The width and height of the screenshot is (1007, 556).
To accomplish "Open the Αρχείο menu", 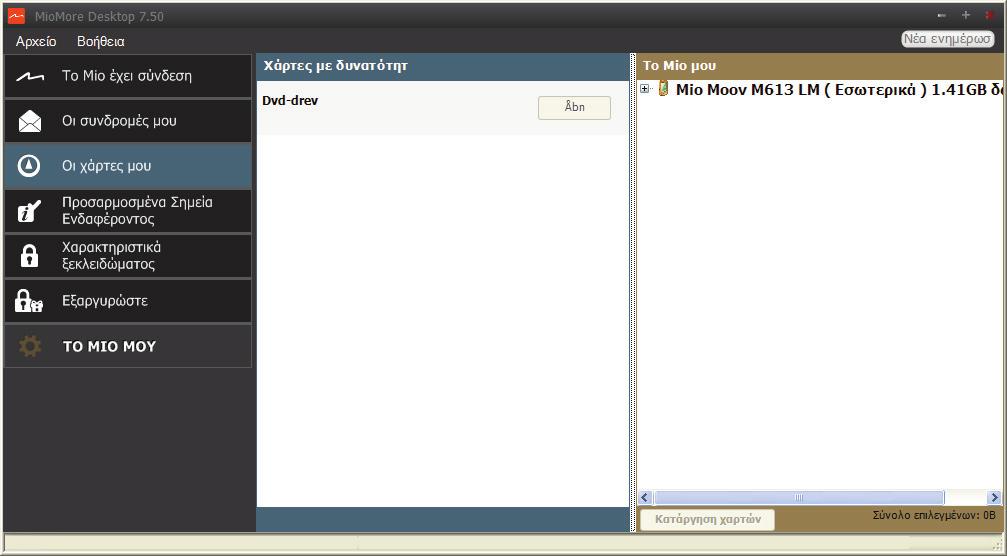I will [36, 42].
